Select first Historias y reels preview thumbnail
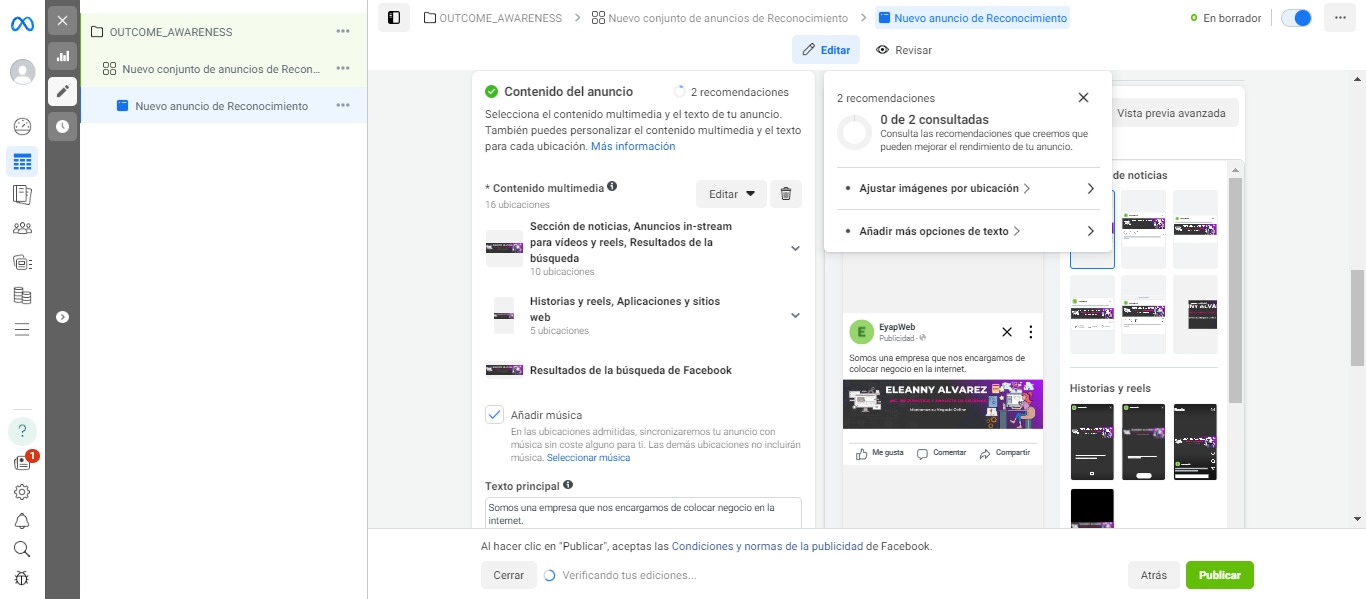The image size is (1366, 599). (x=1092, y=442)
